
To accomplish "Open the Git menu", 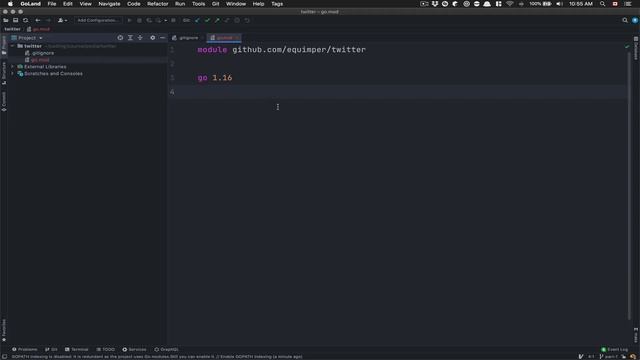I will (x=216, y=4).
